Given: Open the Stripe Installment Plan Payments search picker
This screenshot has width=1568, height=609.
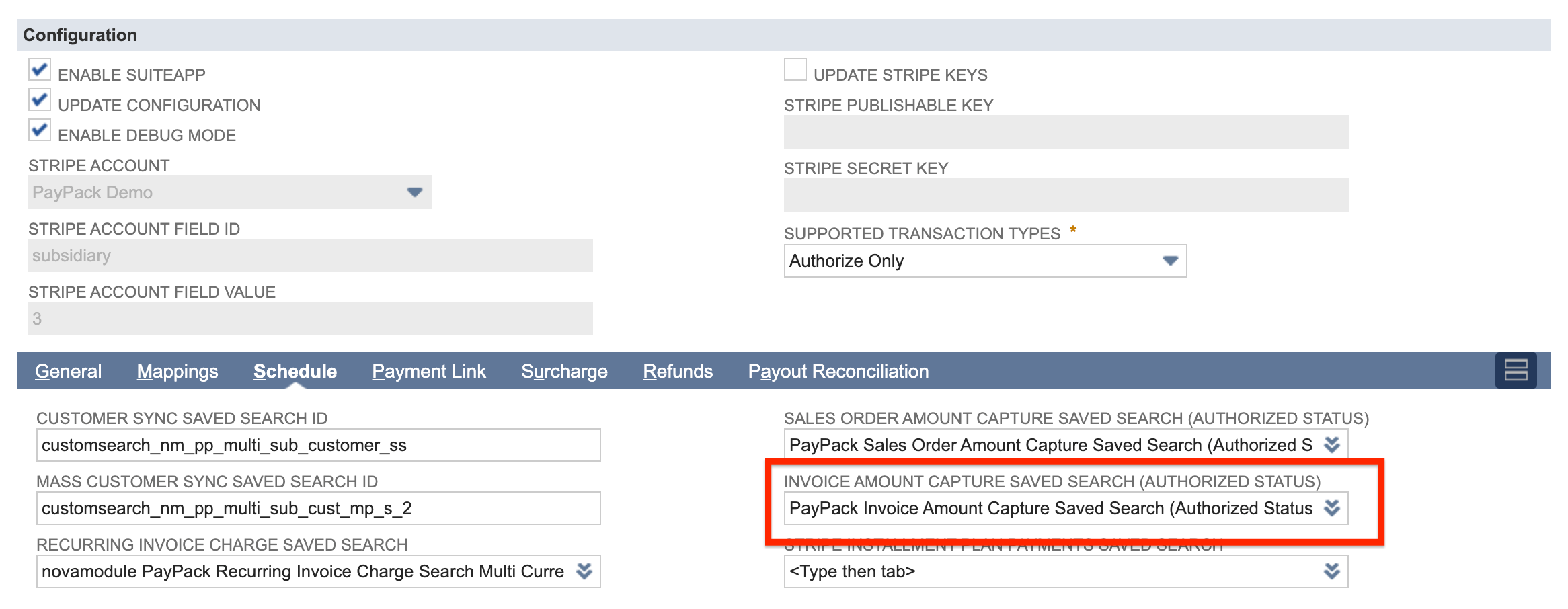Looking at the screenshot, I should 1331,571.
